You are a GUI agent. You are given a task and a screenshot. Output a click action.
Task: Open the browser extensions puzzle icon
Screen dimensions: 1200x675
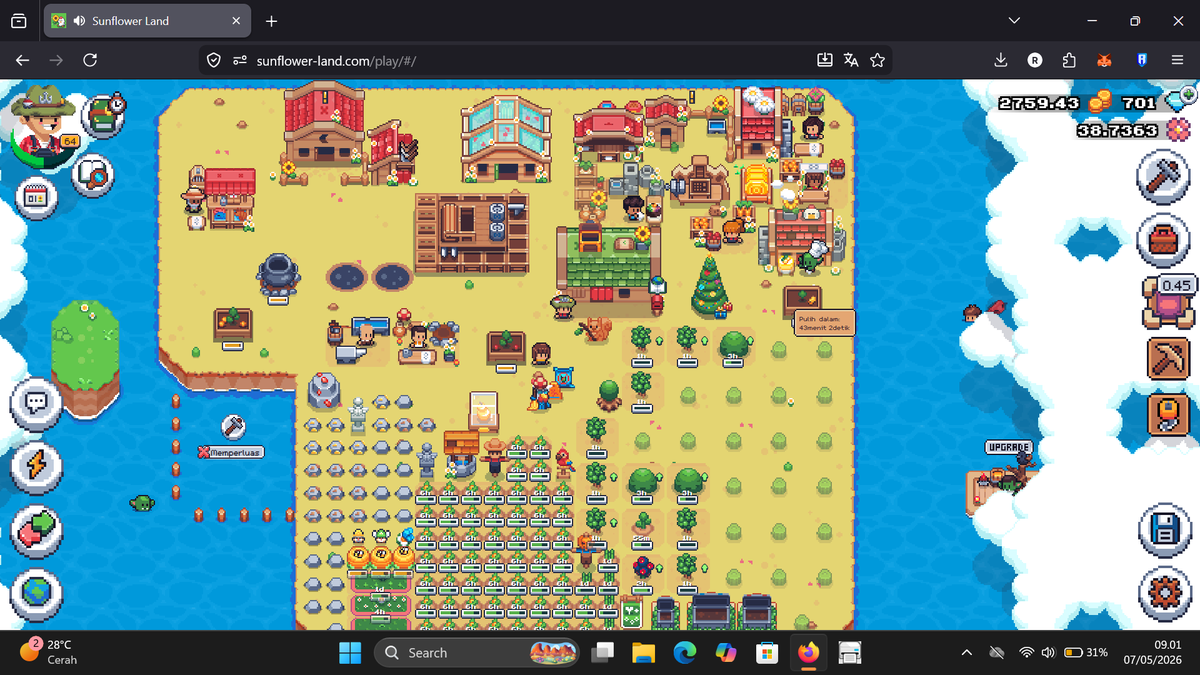pyautogui.click(x=1069, y=61)
